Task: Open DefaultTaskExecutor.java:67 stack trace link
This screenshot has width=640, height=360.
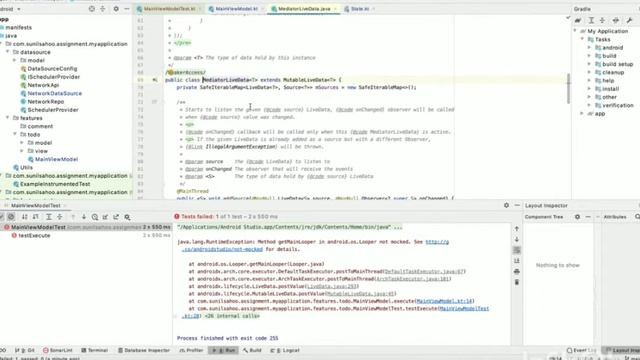Action: click(424, 271)
